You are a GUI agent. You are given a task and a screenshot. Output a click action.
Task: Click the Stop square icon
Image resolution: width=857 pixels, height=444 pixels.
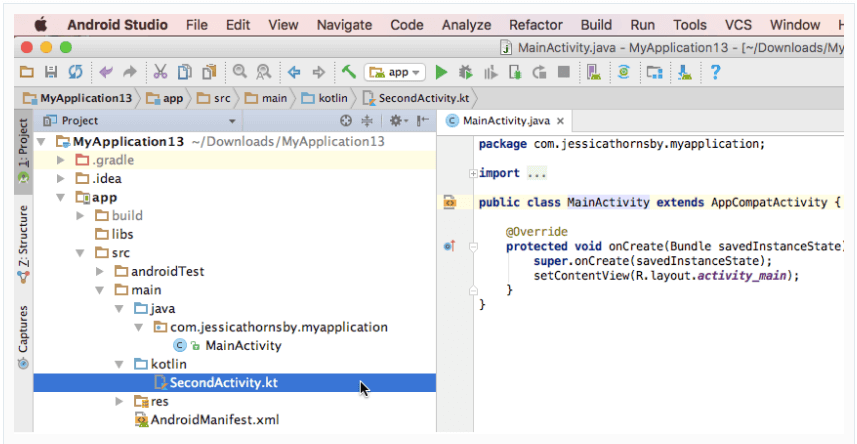(x=564, y=72)
